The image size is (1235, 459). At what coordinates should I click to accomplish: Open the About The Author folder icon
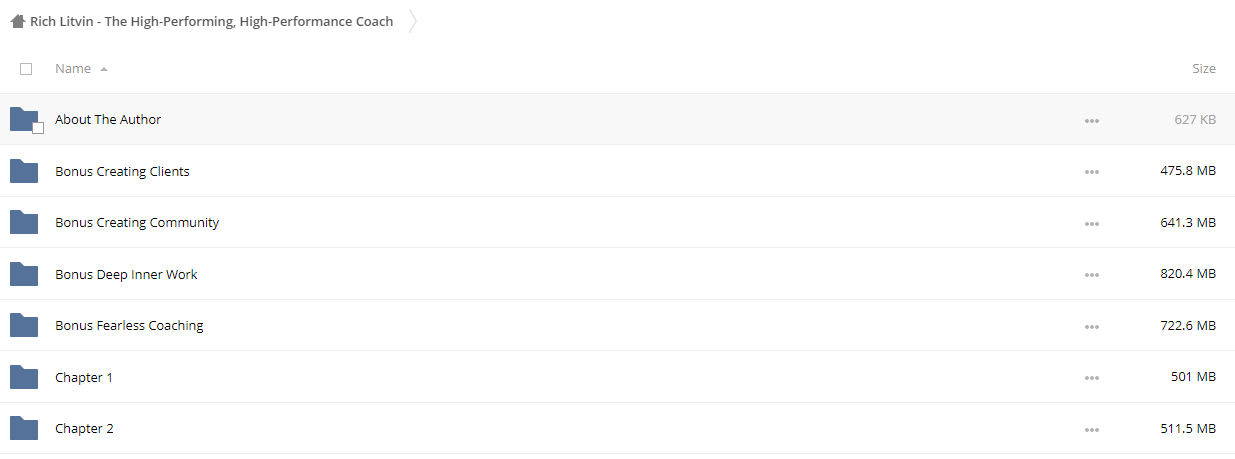pos(24,119)
